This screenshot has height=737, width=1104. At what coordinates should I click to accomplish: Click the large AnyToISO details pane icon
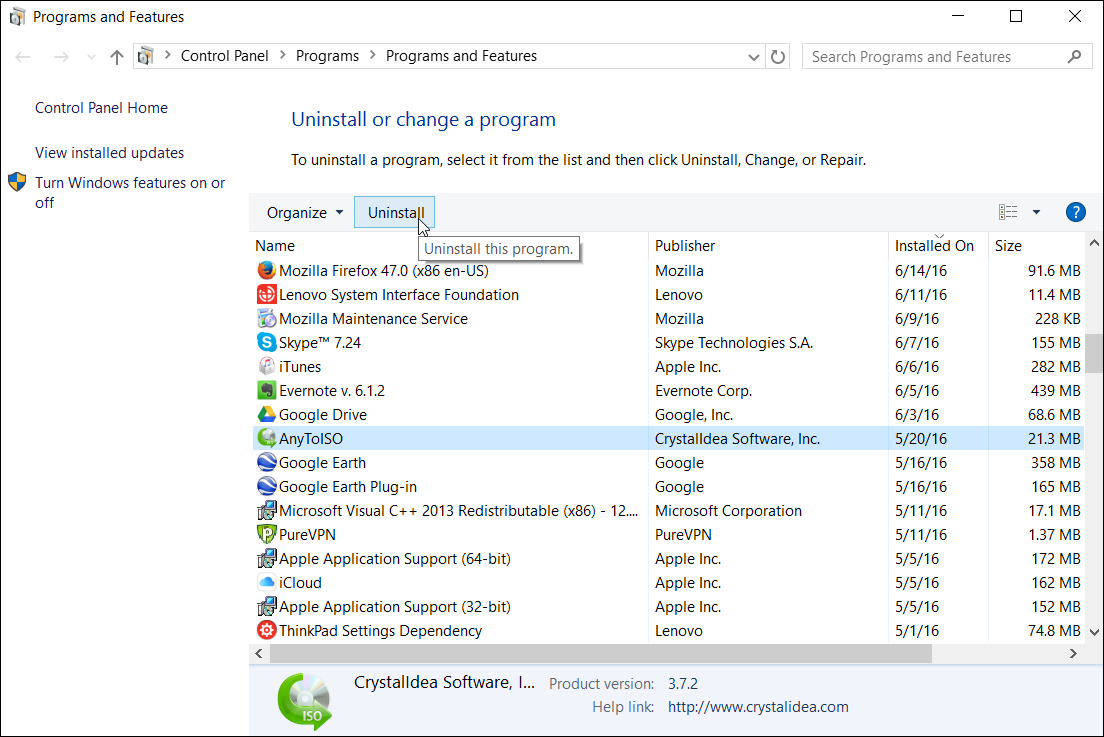tap(305, 701)
